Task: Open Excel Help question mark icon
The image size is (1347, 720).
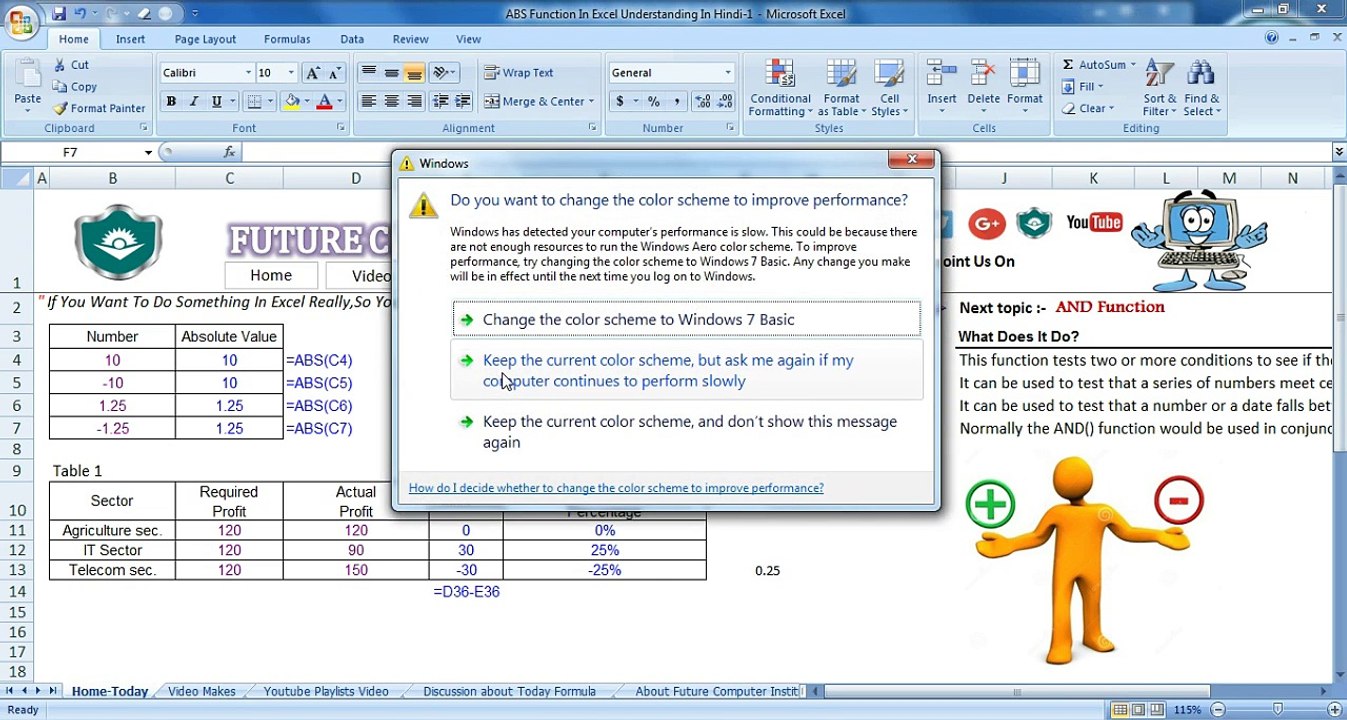Action: click(x=1272, y=38)
